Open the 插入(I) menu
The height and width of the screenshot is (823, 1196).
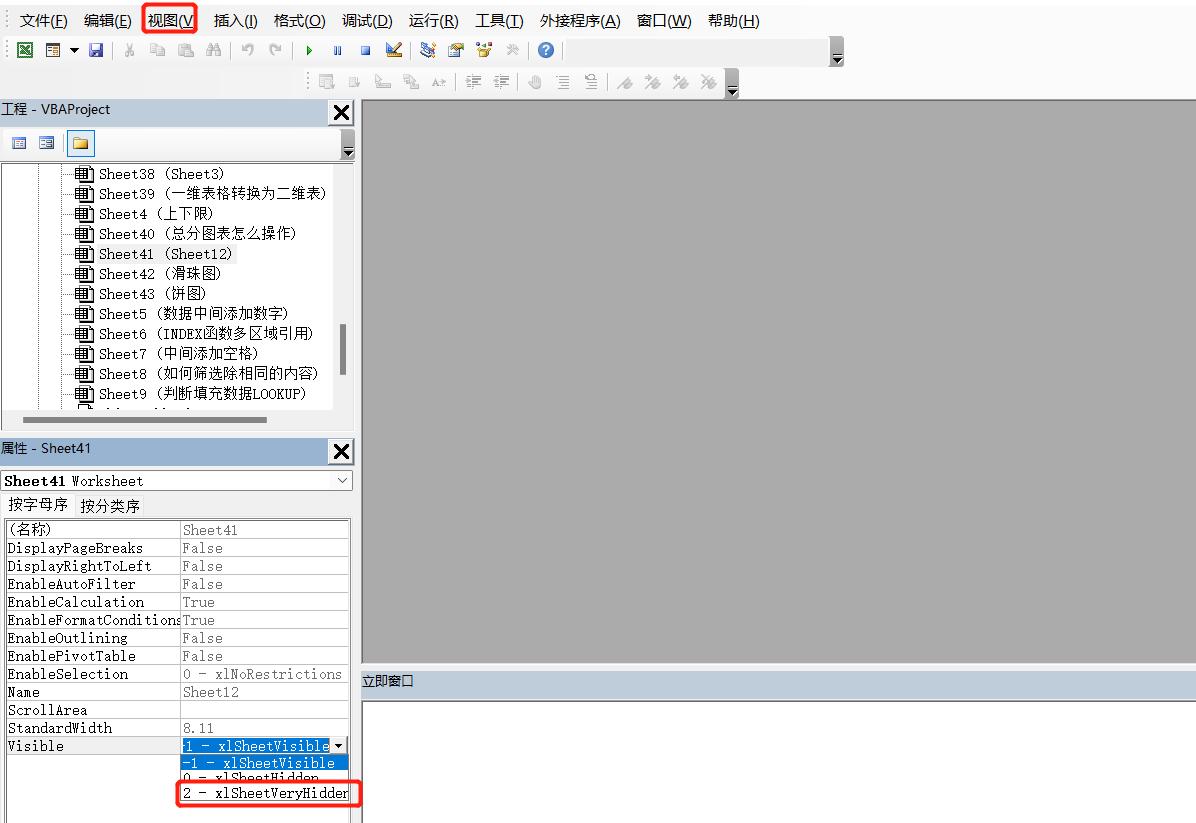(x=236, y=21)
